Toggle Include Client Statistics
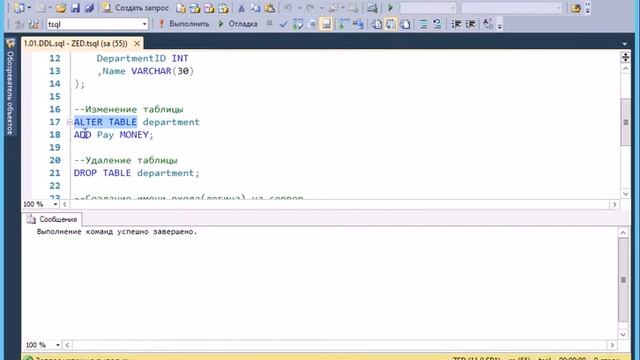Screen dimensions: 640x360 [358, 24]
